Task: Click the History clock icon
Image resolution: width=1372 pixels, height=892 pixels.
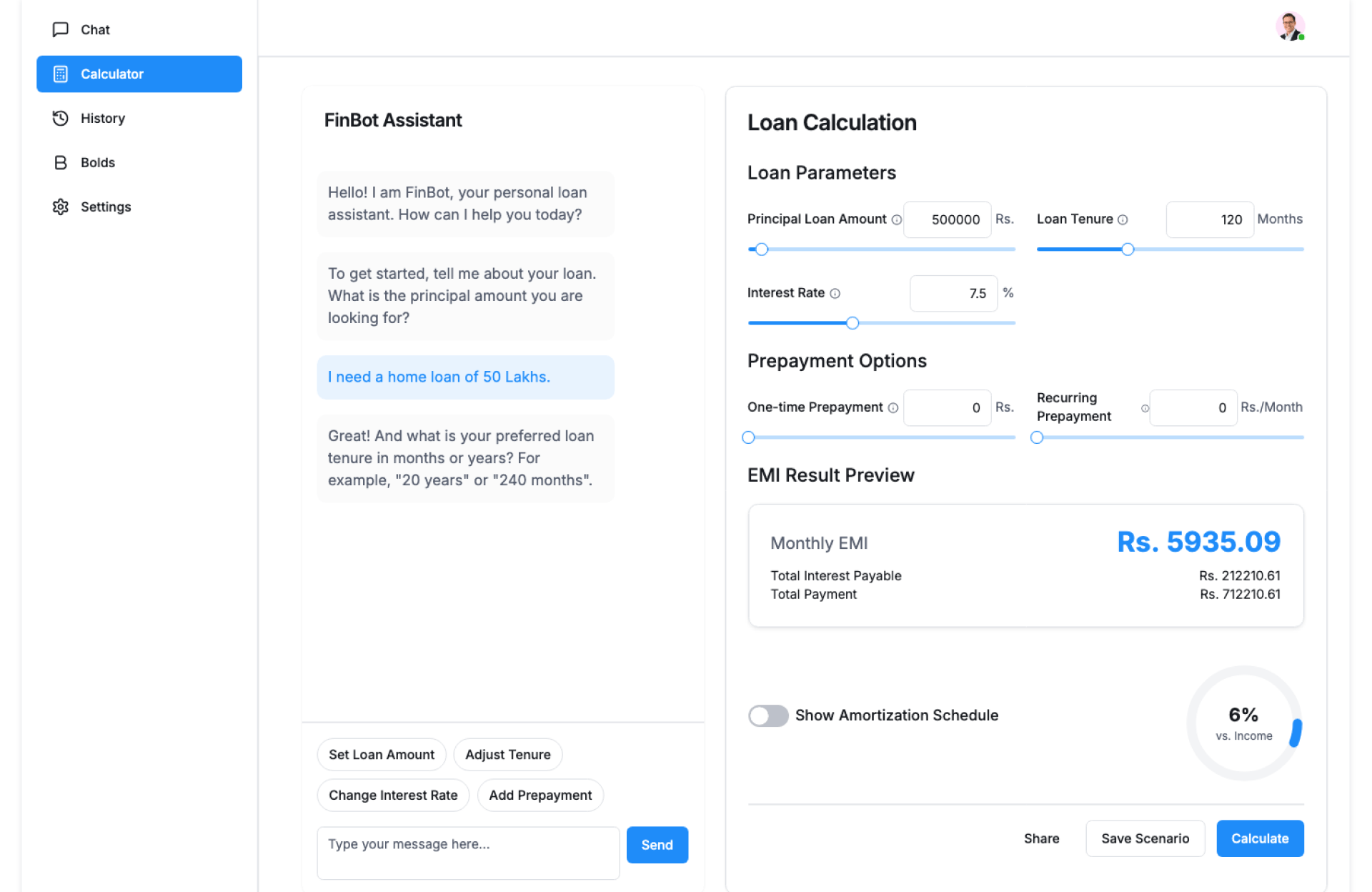Action: [x=61, y=118]
